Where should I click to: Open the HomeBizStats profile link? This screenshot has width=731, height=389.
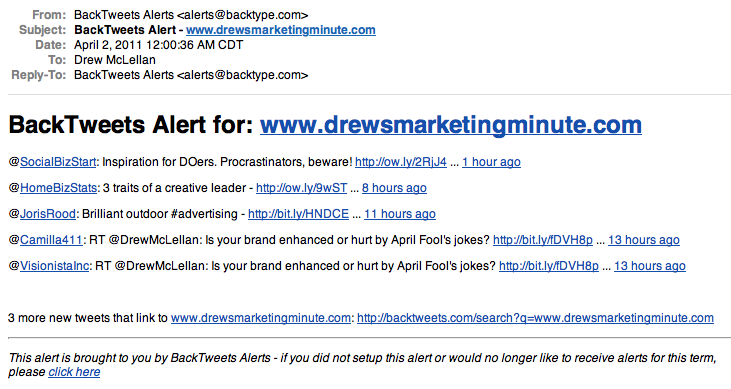[58, 188]
